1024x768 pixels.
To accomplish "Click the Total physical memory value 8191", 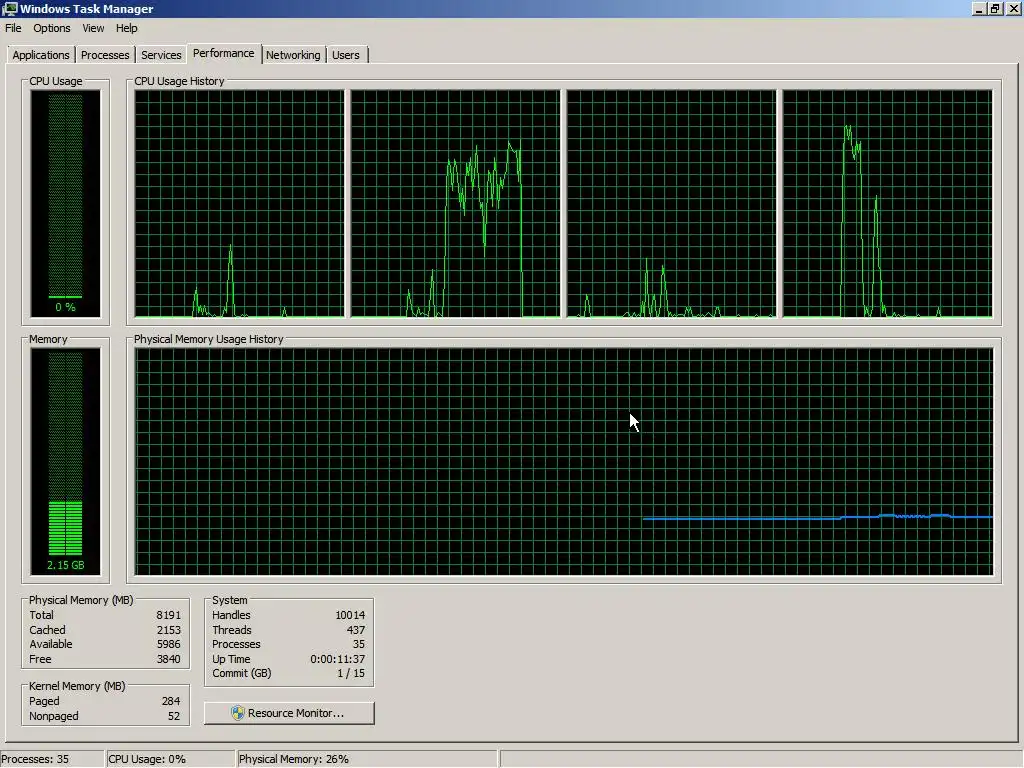I will [x=168, y=615].
